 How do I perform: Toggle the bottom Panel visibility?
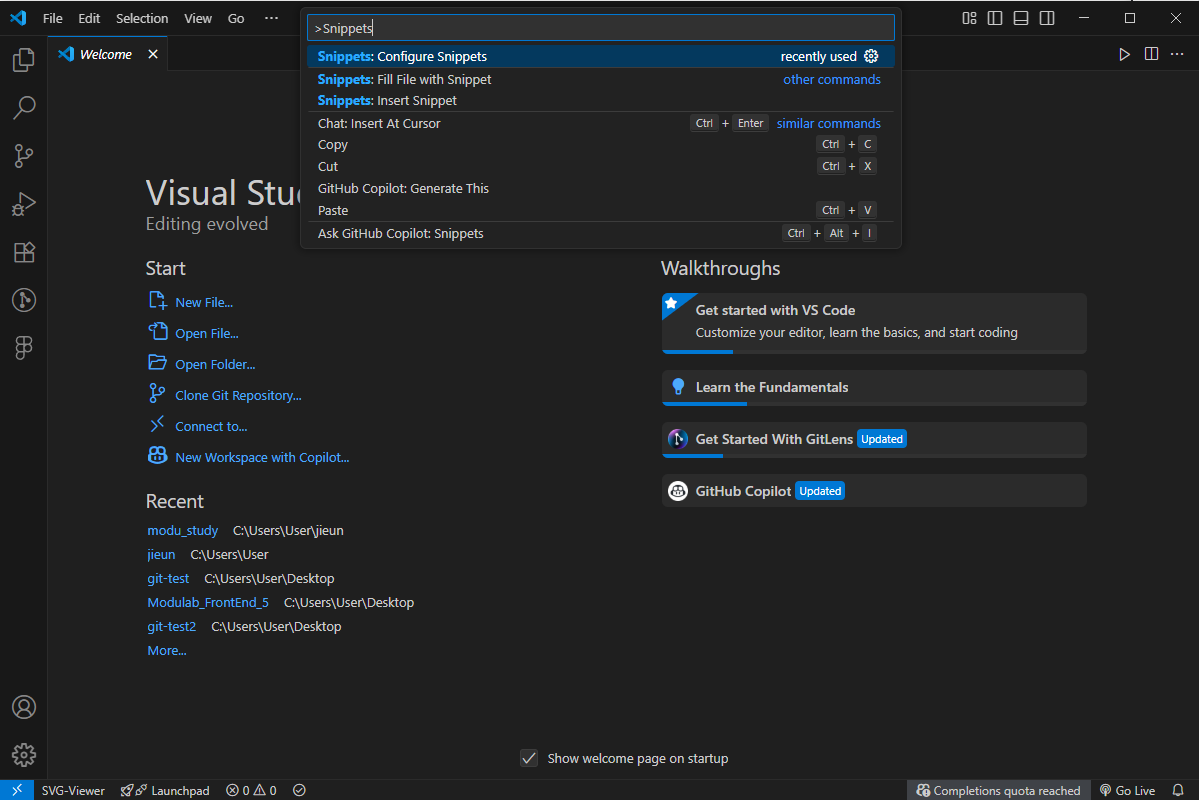point(1021,18)
